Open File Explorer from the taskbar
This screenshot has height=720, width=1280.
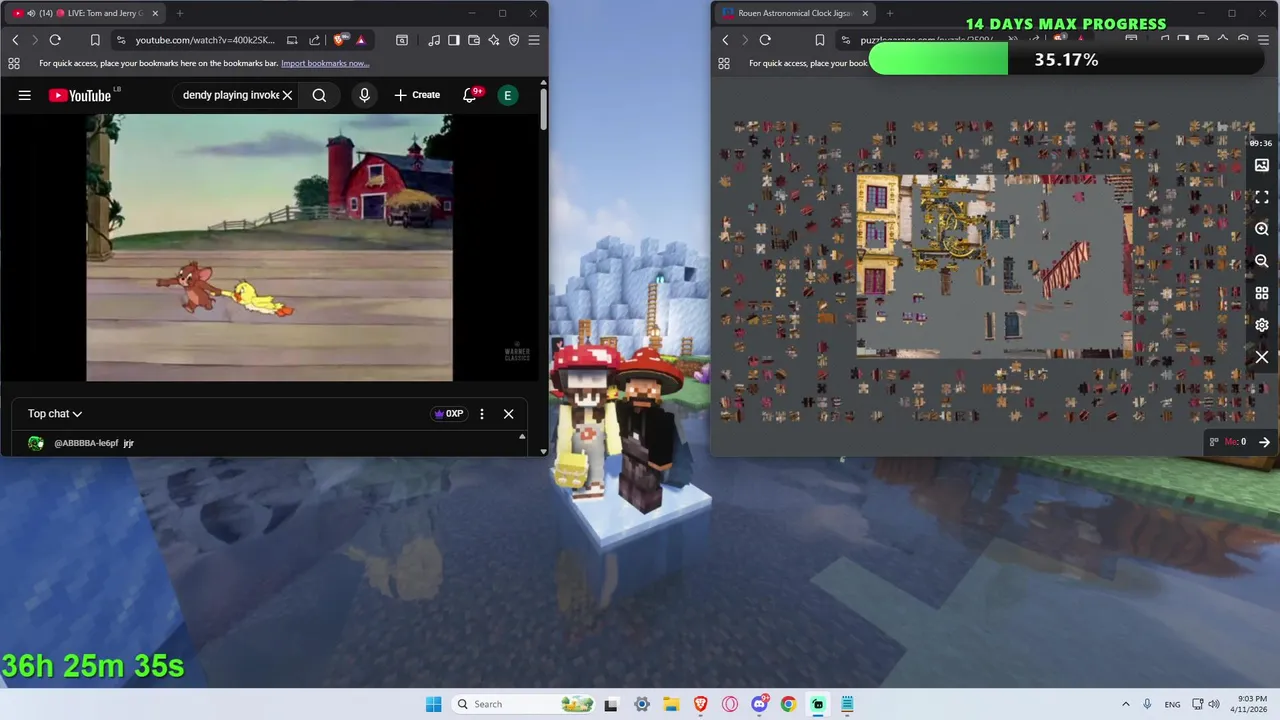[x=671, y=704]
